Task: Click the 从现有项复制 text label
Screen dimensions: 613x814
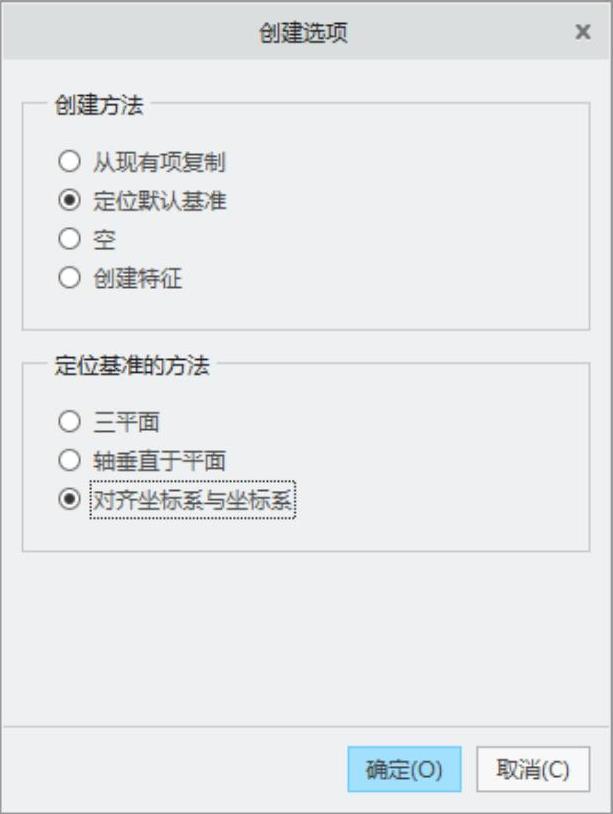Action: tap(152, 161)
